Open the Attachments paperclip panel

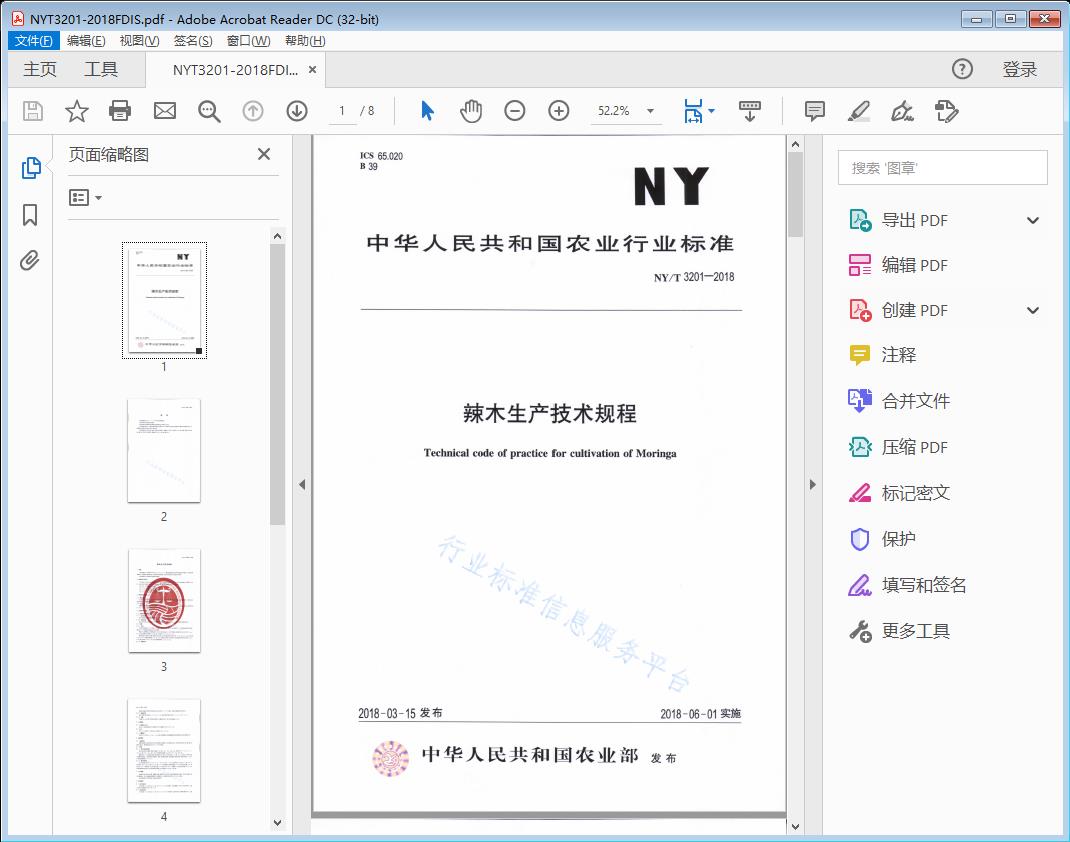click(30, 261)
